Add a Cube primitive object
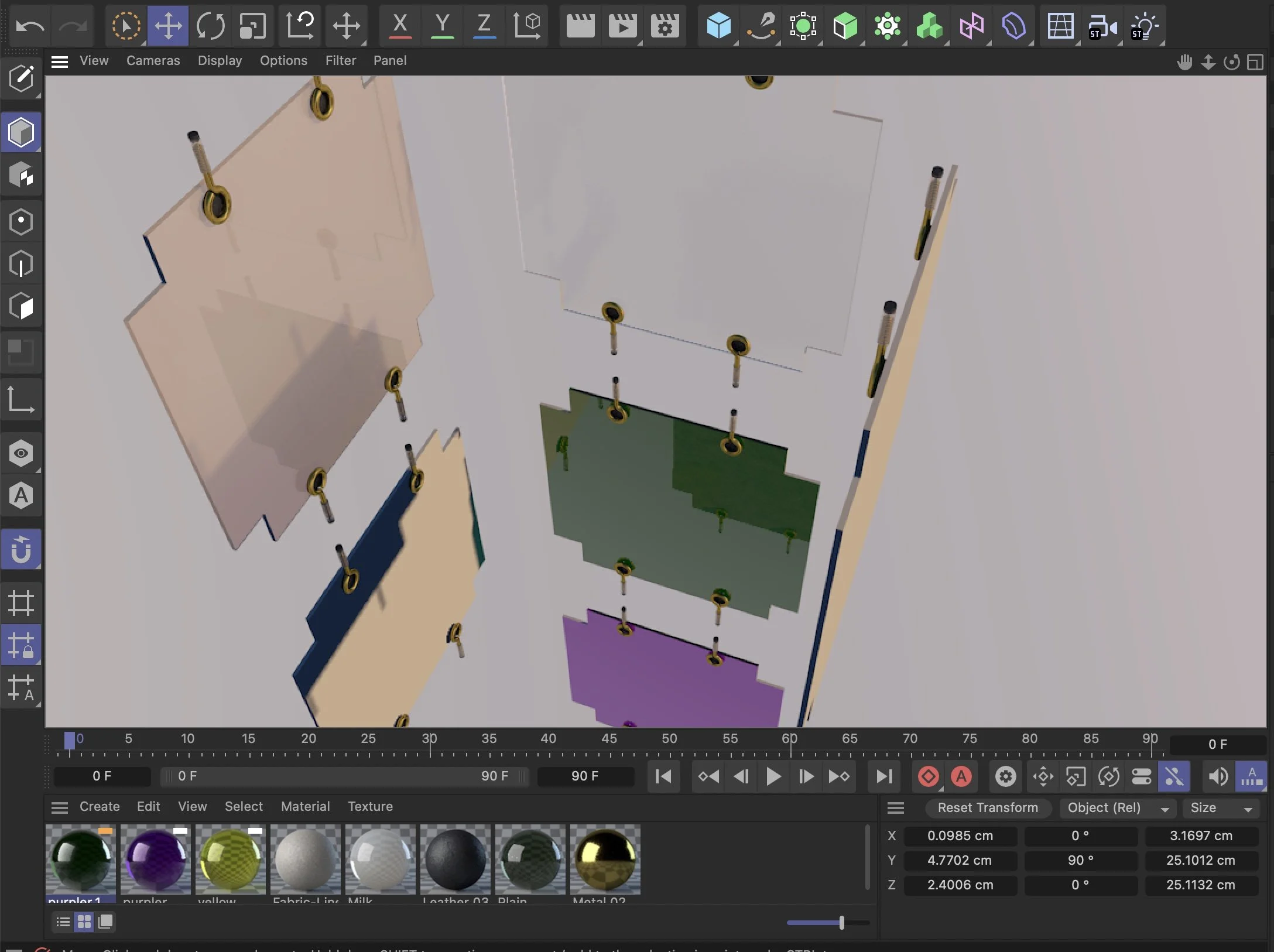The image size is (1274, 952). point(718,26)
